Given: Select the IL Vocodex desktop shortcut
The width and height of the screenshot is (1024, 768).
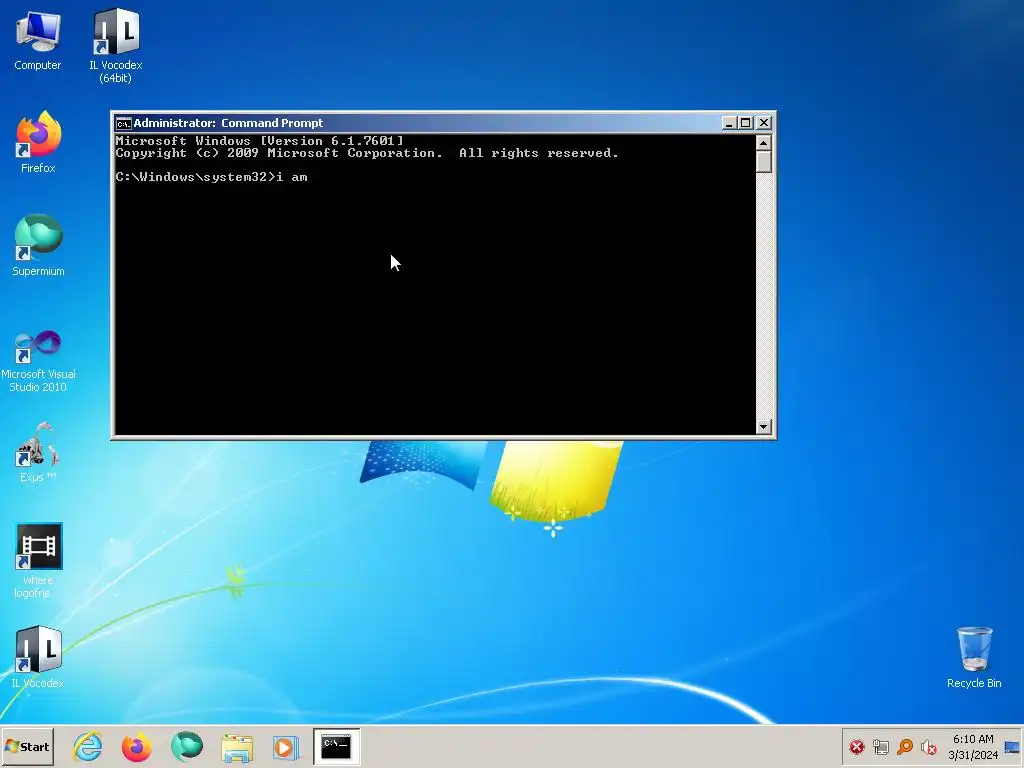Looking at the screenshot, I should pyautogui.click(x=38, y=657).
